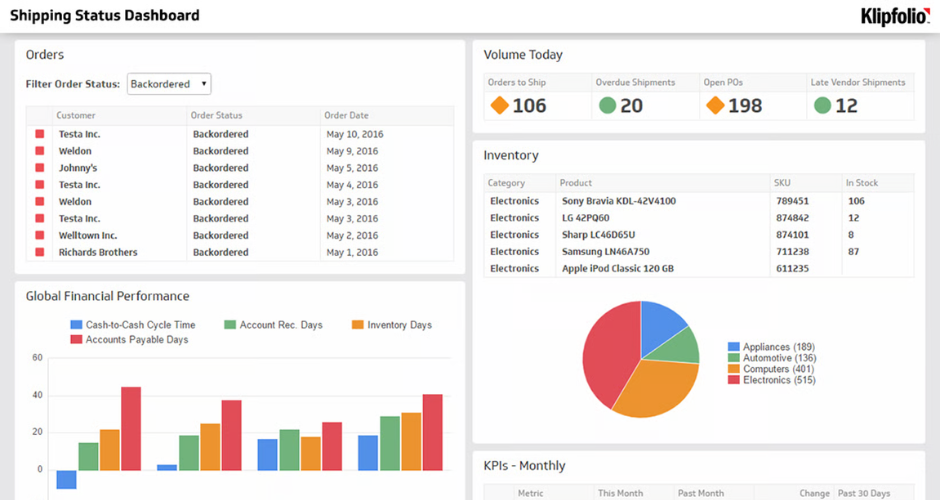Image resolution: width=940 pixels, height=500 pixels.
Task: Click orange diamond icon beside 198
Action: point(715,105)
